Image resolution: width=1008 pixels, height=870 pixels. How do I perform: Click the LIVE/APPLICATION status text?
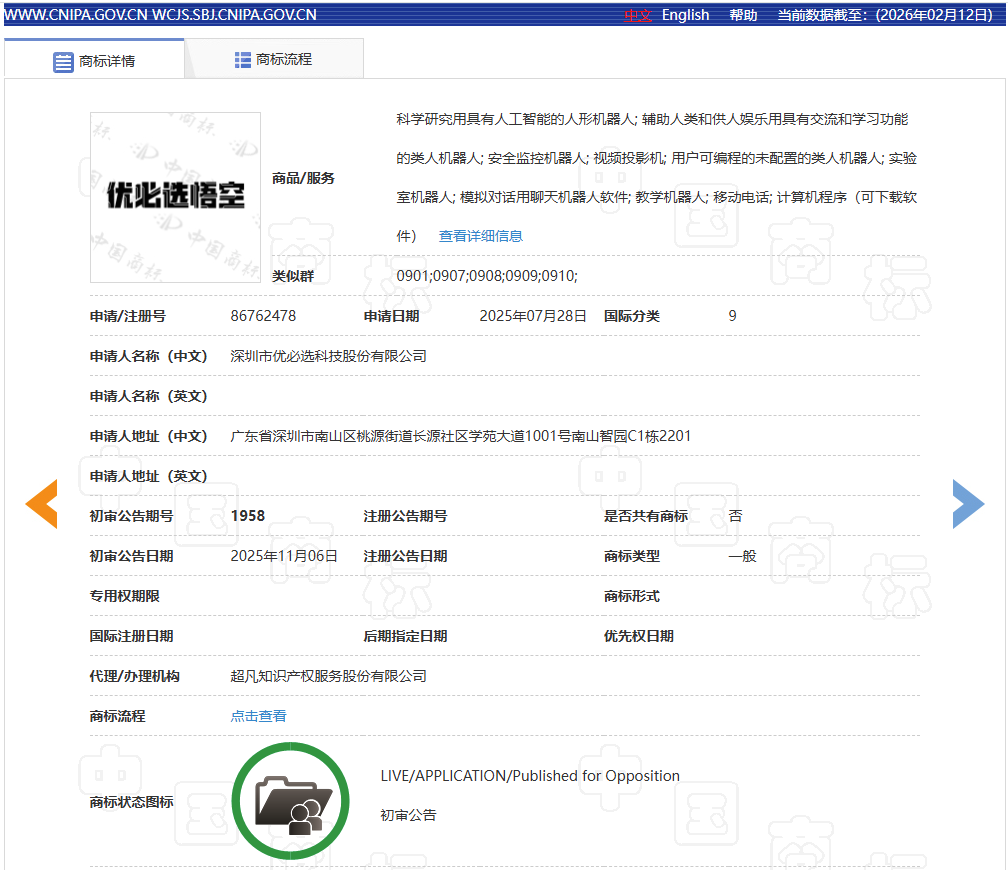coord(530,776)
